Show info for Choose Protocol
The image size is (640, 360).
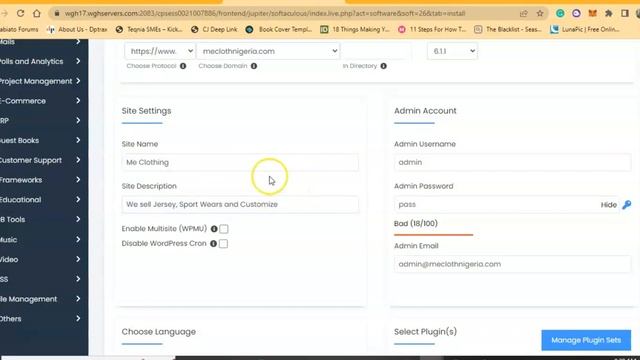point(183,66)
